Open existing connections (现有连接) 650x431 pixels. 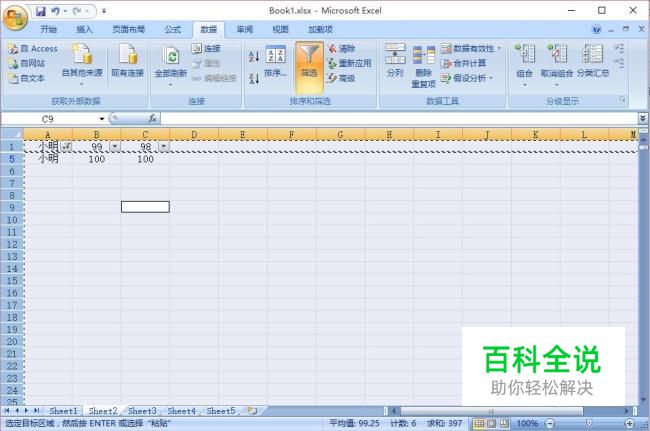[127, 61]
